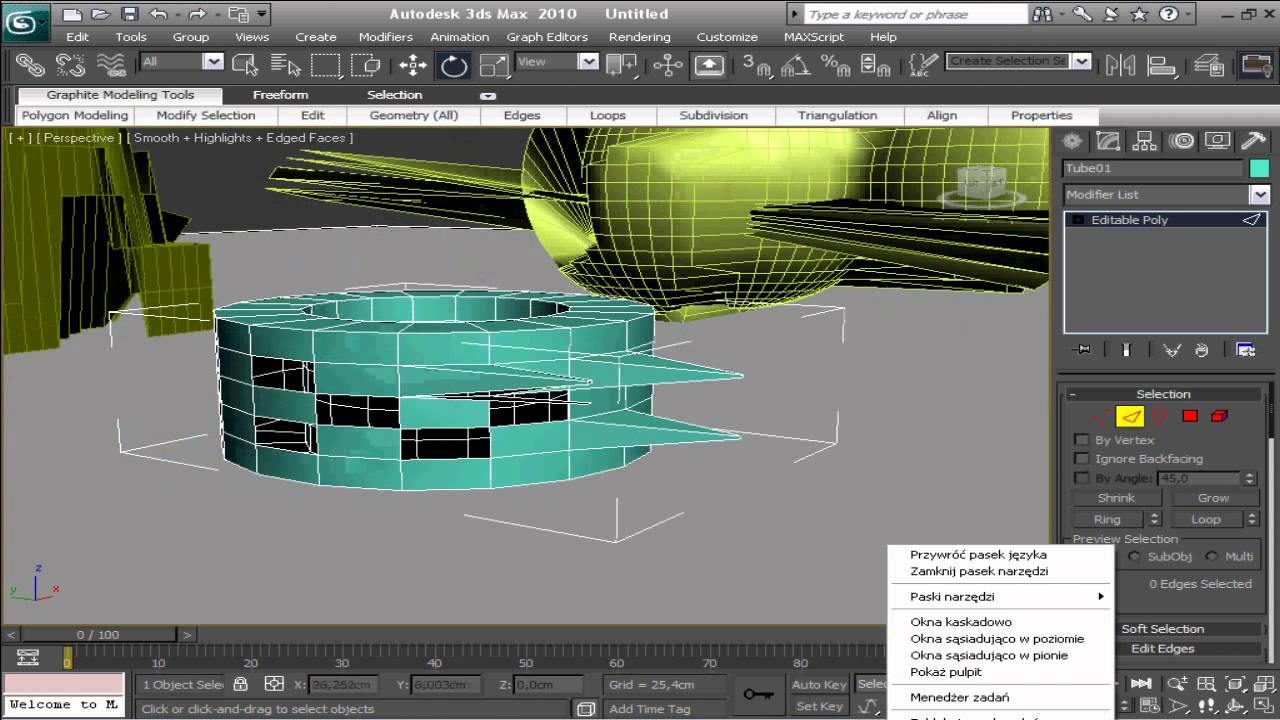1280x720 pixels.
Task: Click the Shrink selection button
Action: pyautogui.click(x=1116, y=498)
